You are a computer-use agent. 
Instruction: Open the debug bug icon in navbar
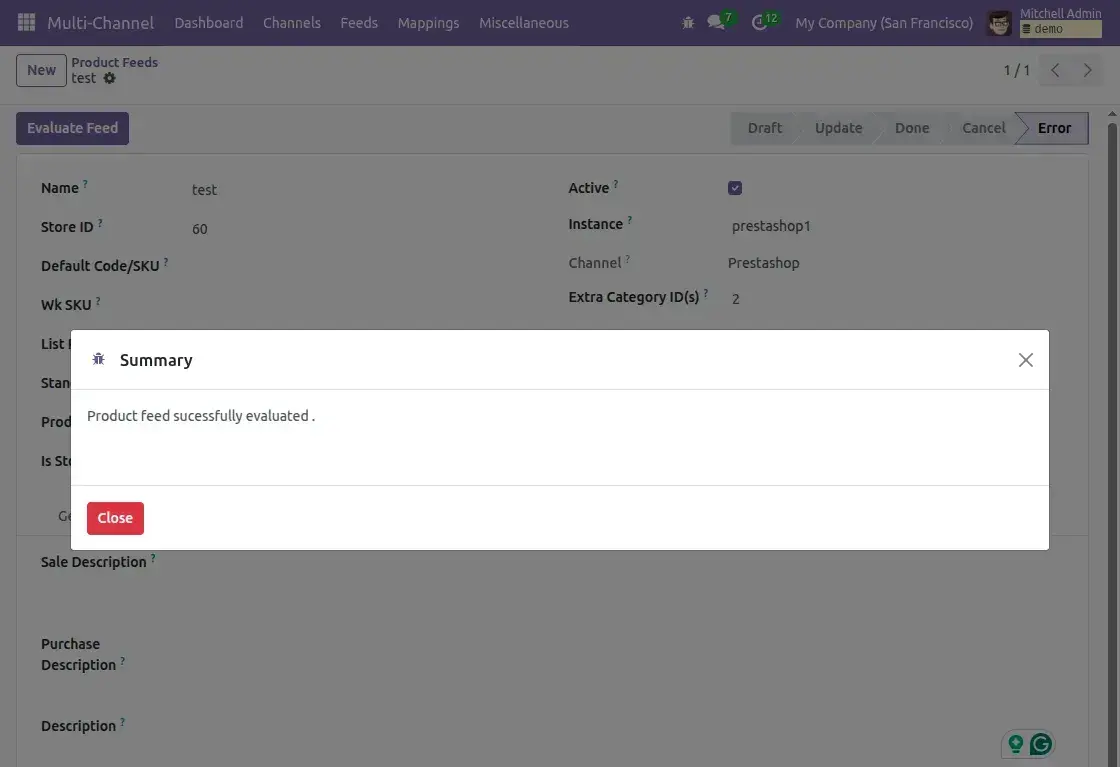point(688,23)
